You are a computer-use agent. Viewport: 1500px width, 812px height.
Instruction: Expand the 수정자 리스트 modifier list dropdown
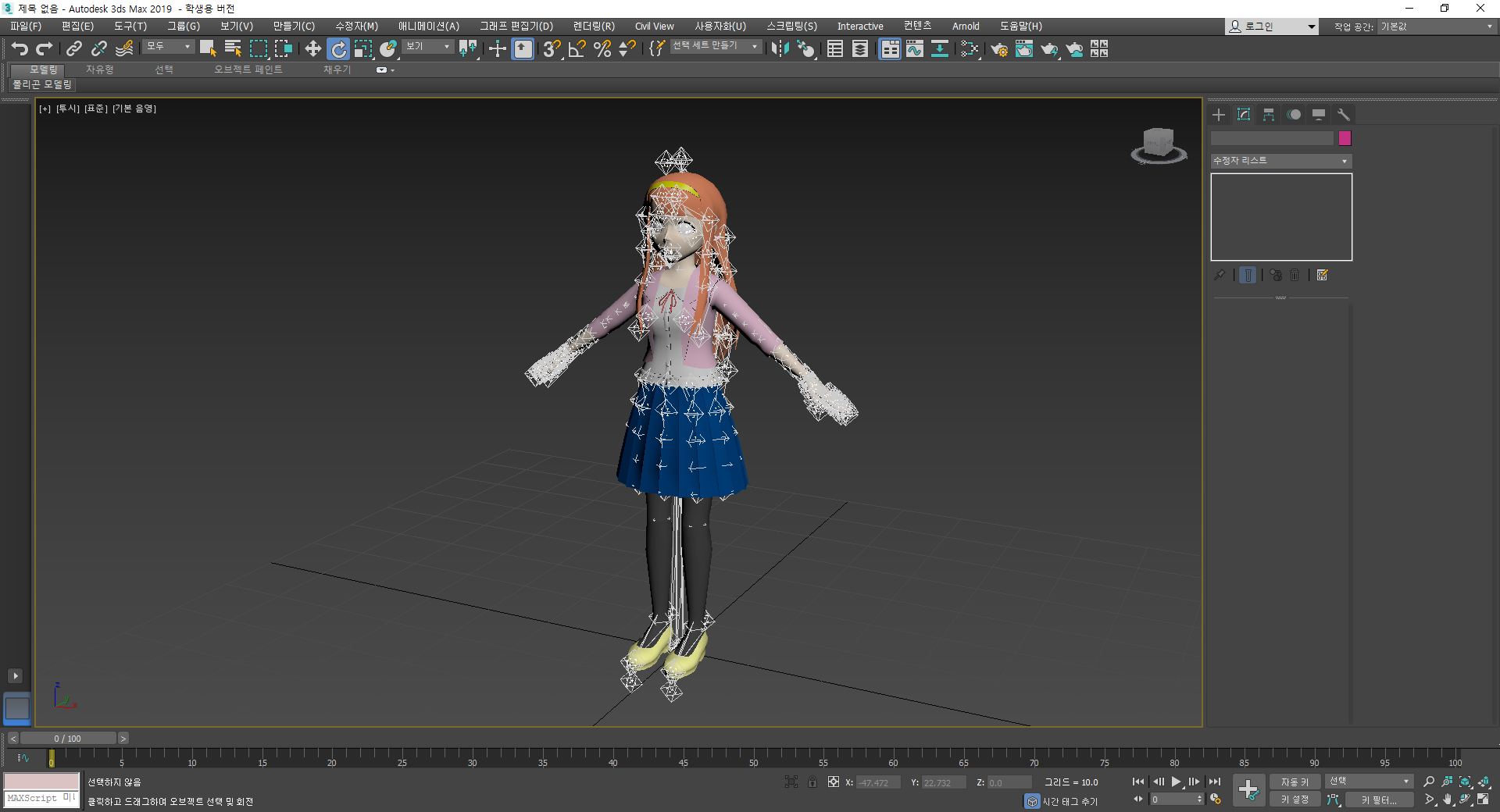tap(1281, 161)
